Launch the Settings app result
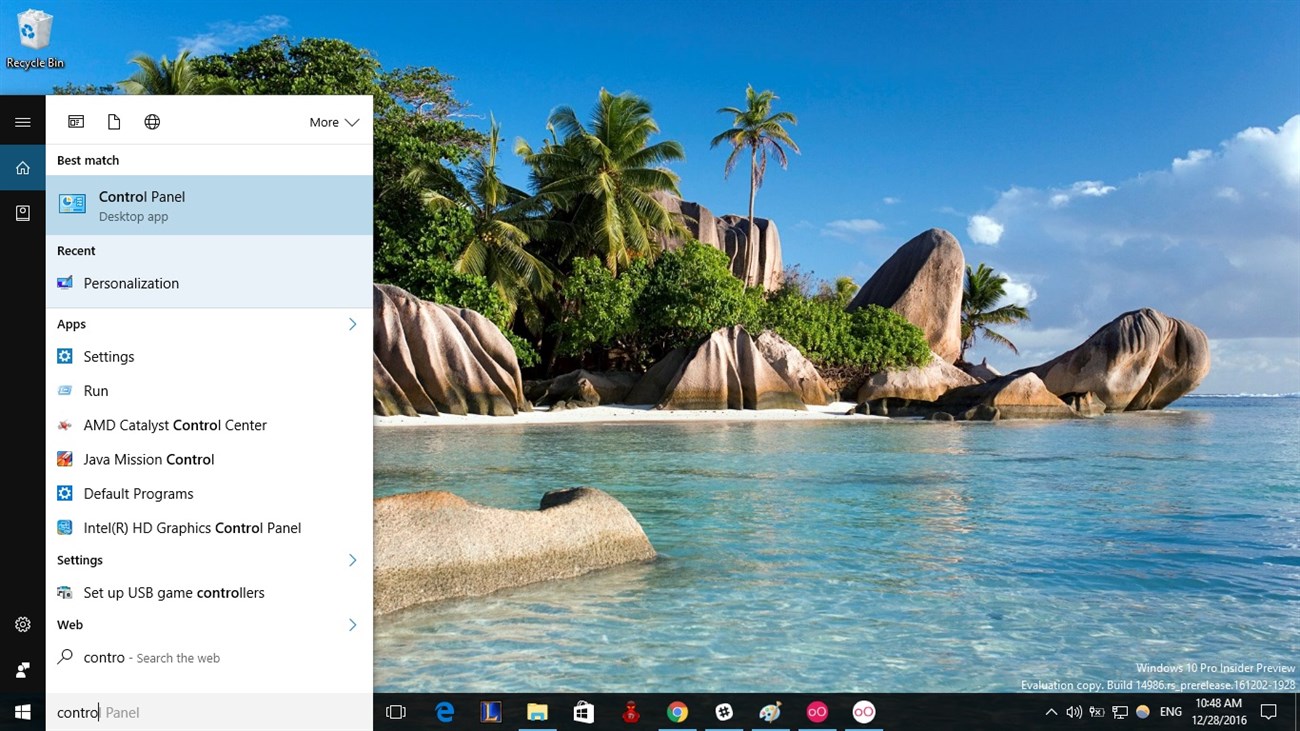The height and width of the screenshot is (731, 1300). pyautogui.click(x=209, y=357)
